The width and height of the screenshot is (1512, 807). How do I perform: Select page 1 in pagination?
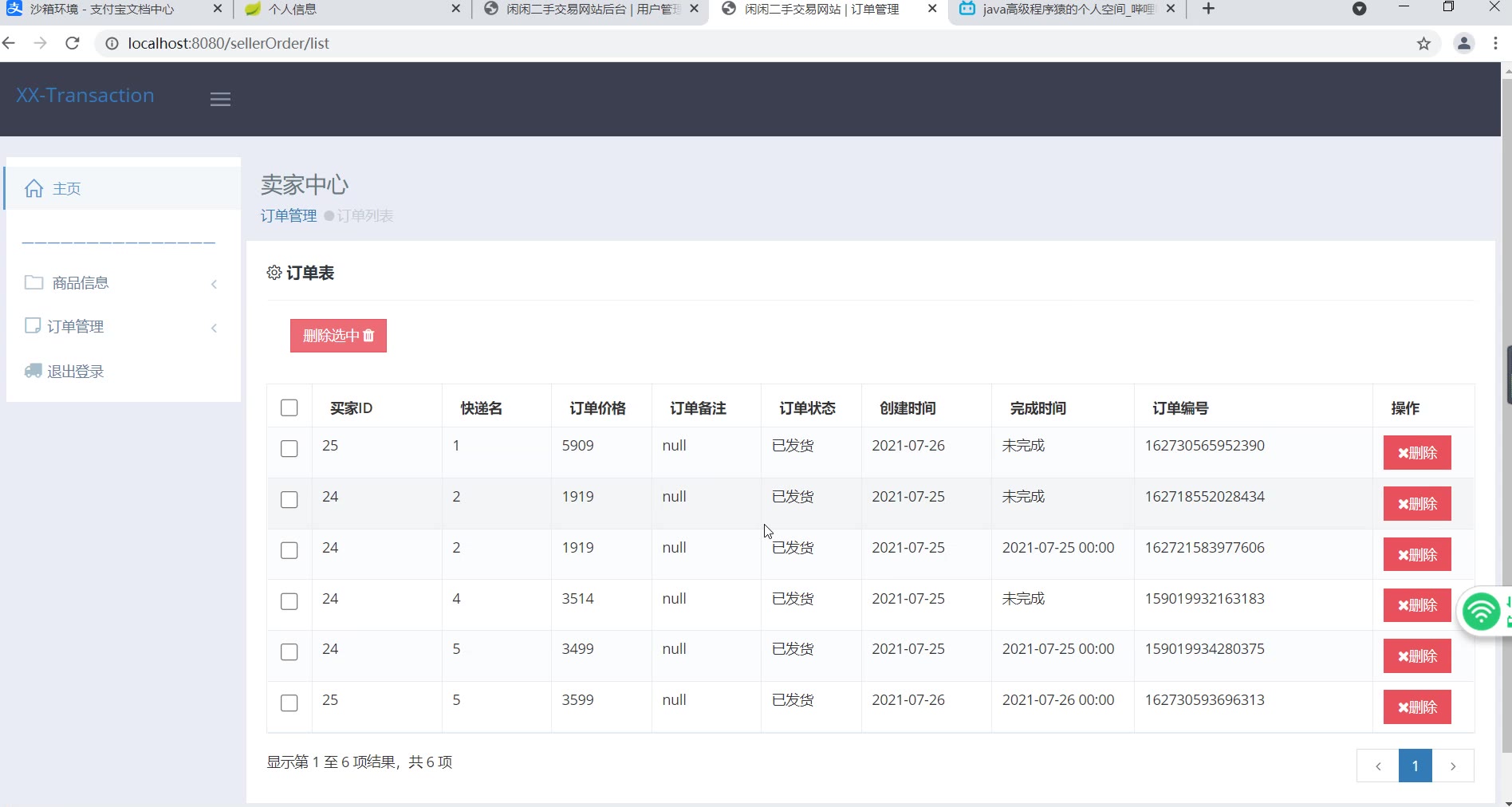pyautogui.click(x=1416, y=766)
